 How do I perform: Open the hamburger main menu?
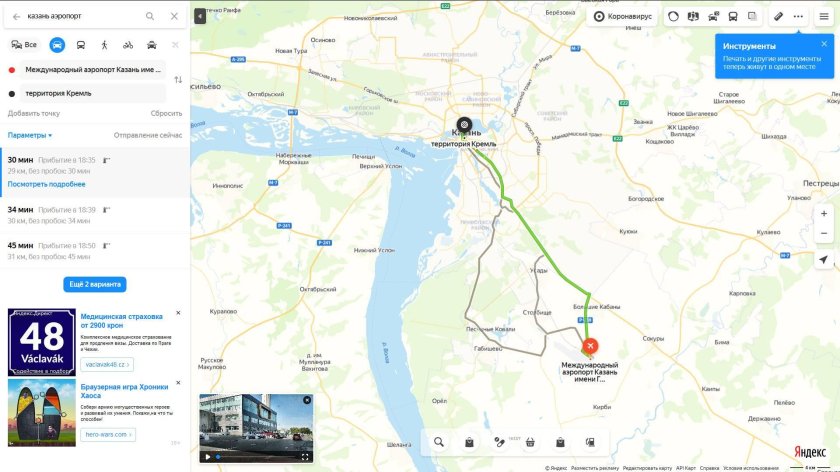click(x=824, y=17)
